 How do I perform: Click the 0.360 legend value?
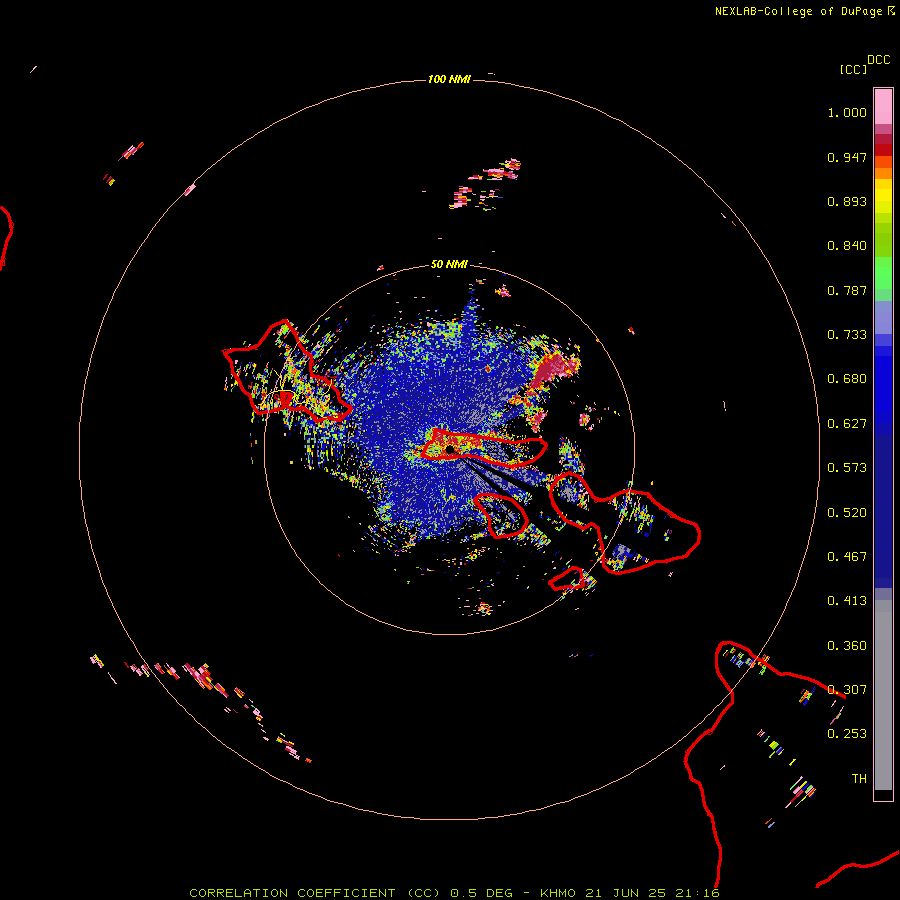(847, 646)
